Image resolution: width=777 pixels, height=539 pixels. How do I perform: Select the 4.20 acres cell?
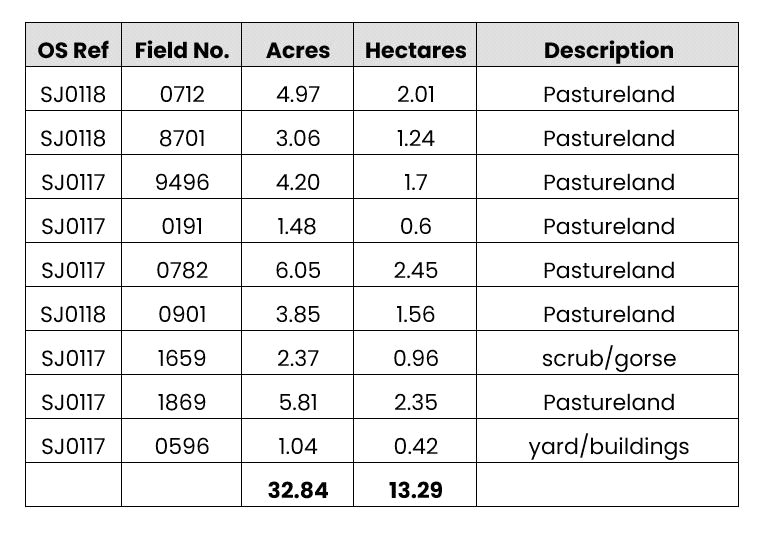coord(298,183)
